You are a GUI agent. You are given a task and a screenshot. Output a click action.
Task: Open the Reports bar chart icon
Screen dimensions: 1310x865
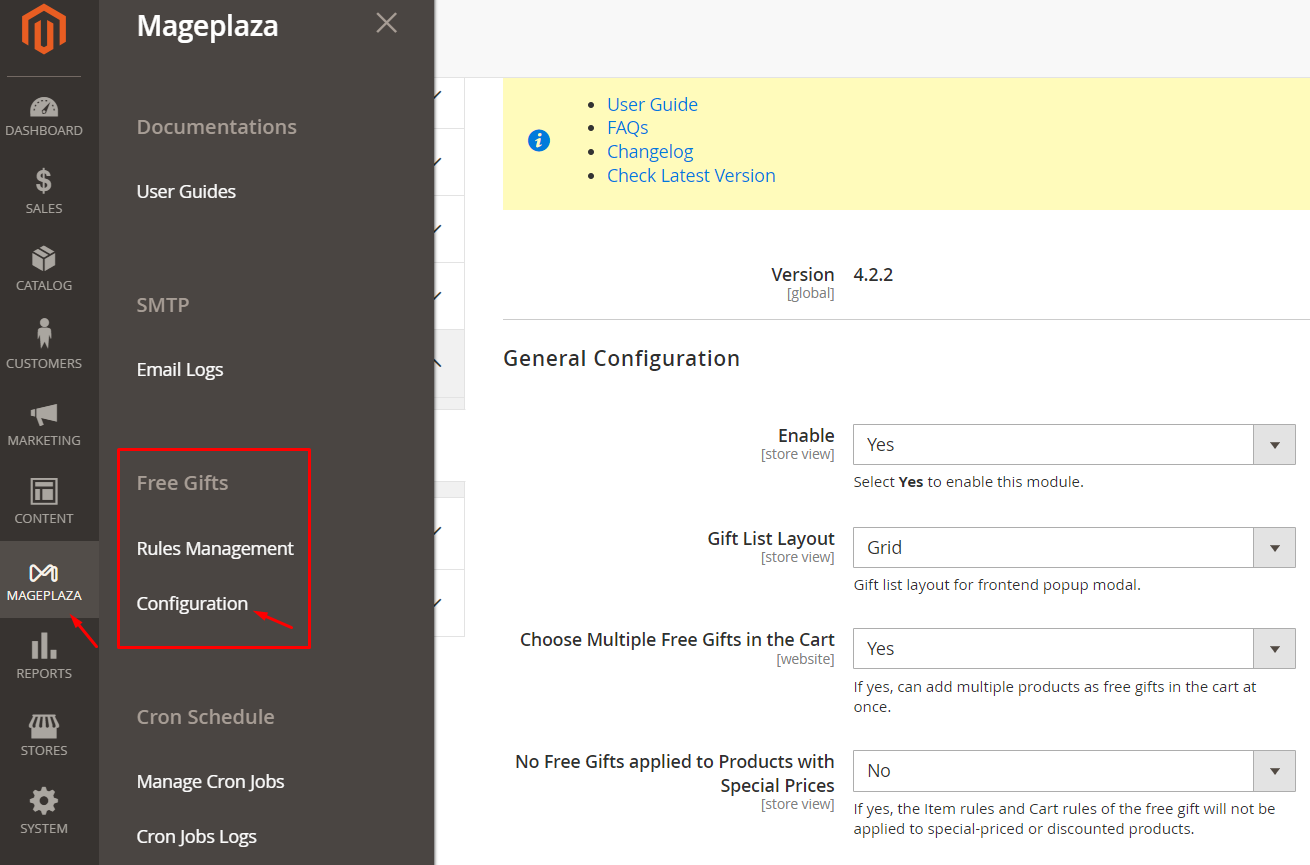tap(44, 647)
